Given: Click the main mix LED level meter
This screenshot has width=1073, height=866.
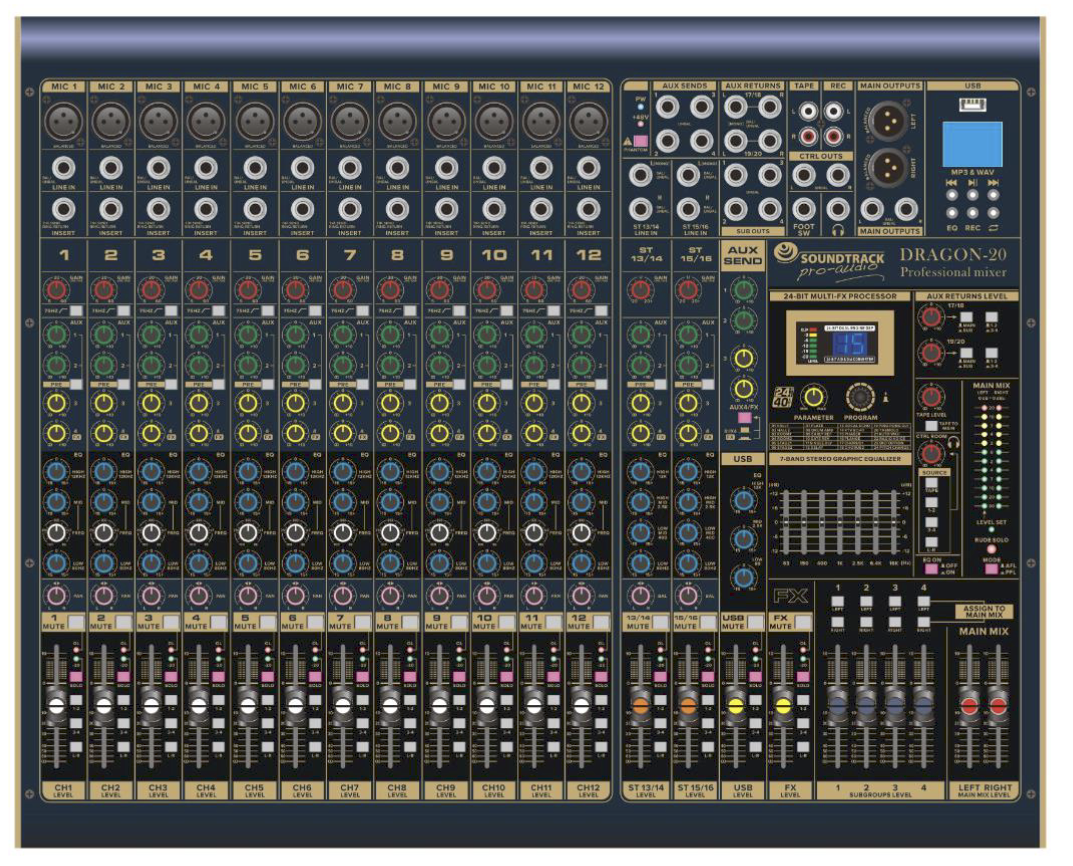Looking at the screenshot, I should tap(991, 456).
